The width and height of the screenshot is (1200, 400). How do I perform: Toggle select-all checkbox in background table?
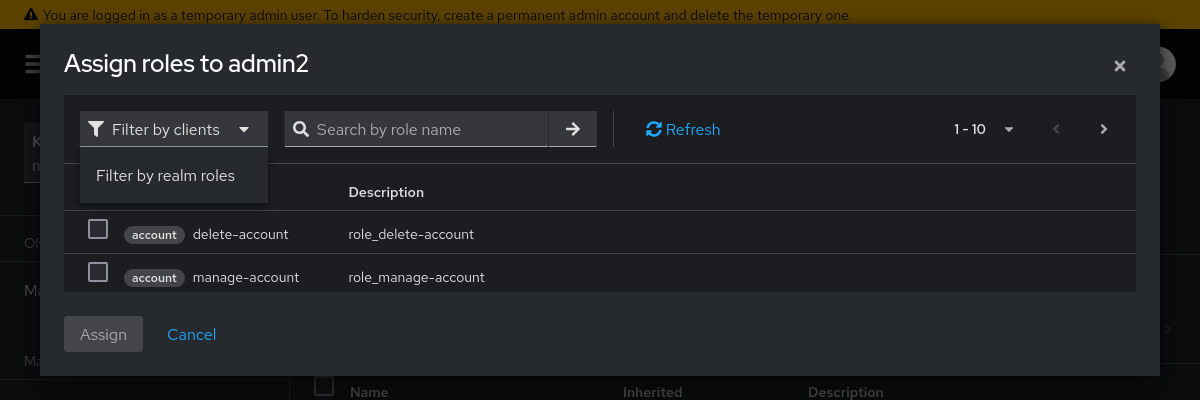[324, 387]
